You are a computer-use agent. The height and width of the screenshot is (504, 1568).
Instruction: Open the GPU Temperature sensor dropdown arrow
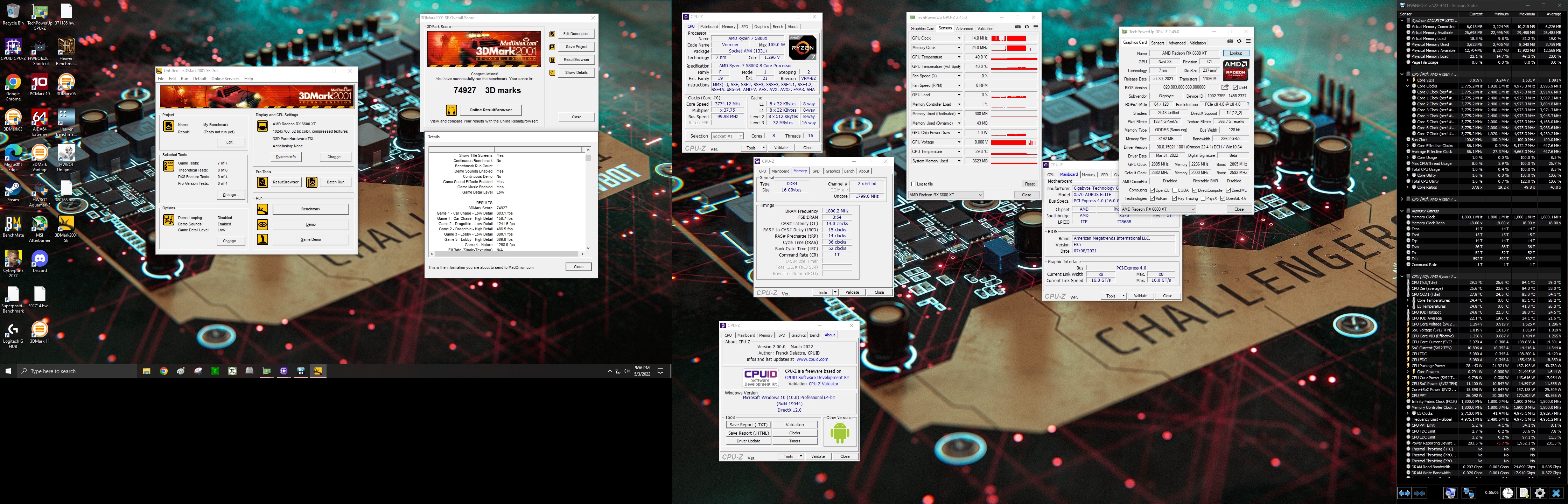tap(959, 57)
